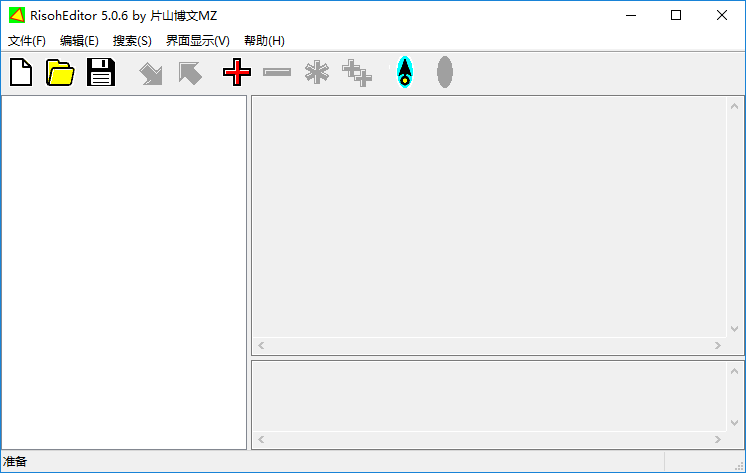Click the upper pane's scroll-down arrow
746x473 pixels.
(734, 329)
